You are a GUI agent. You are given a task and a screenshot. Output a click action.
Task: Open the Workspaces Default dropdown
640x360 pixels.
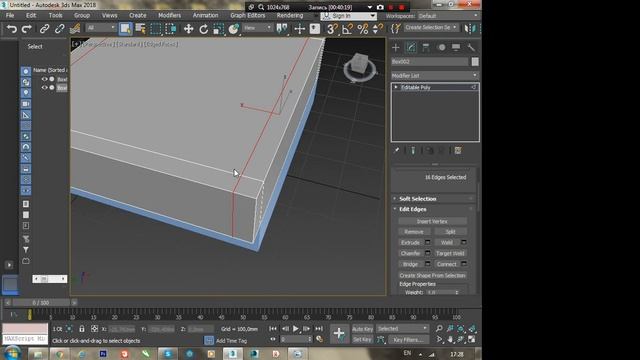pos(448,16)
